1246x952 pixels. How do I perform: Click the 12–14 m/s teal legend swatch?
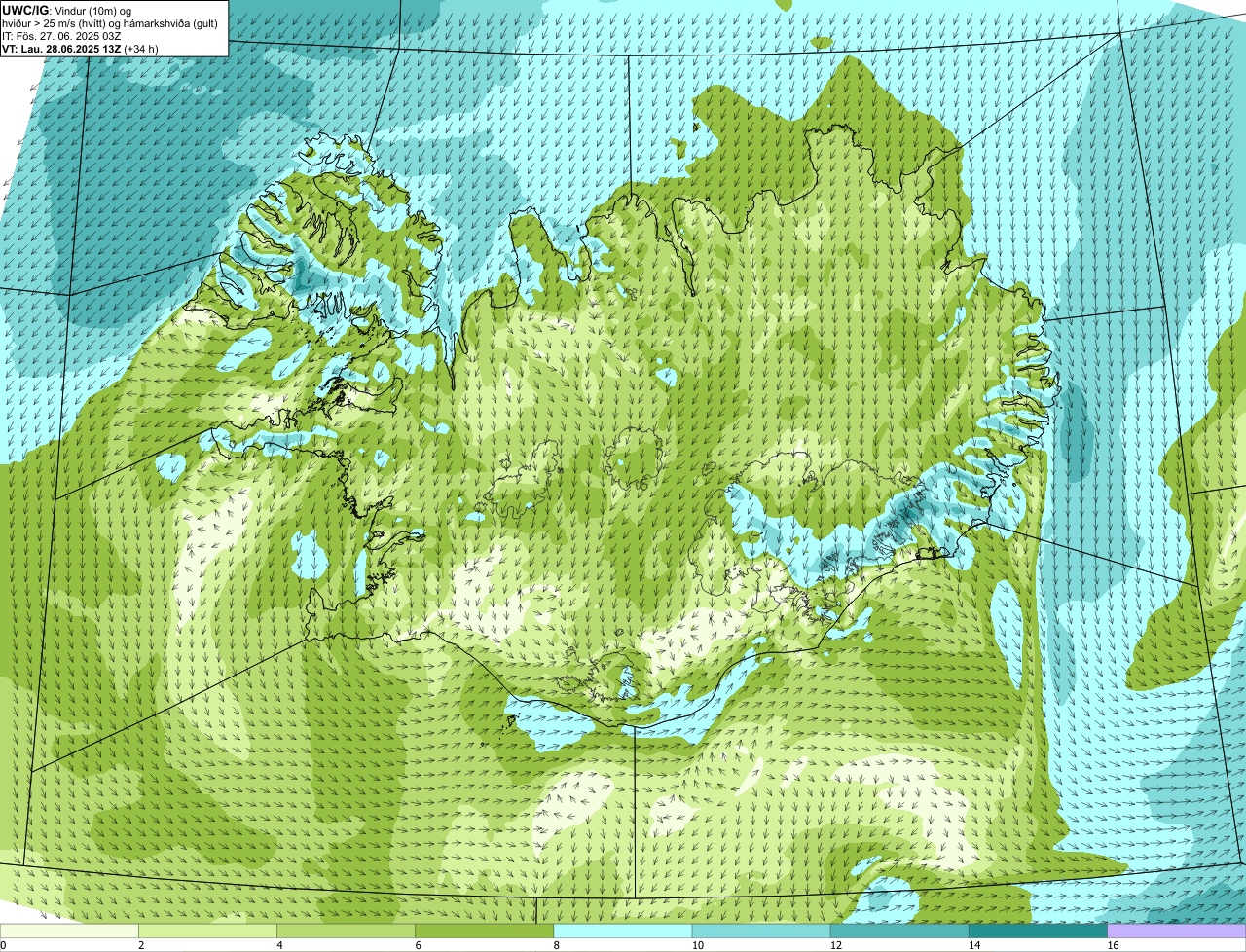(x=899, y=931)
